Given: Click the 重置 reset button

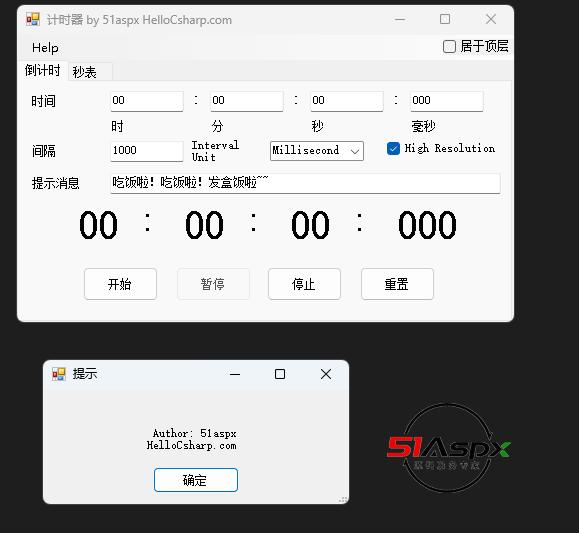Looking at the screenshot, I should 397,284.
